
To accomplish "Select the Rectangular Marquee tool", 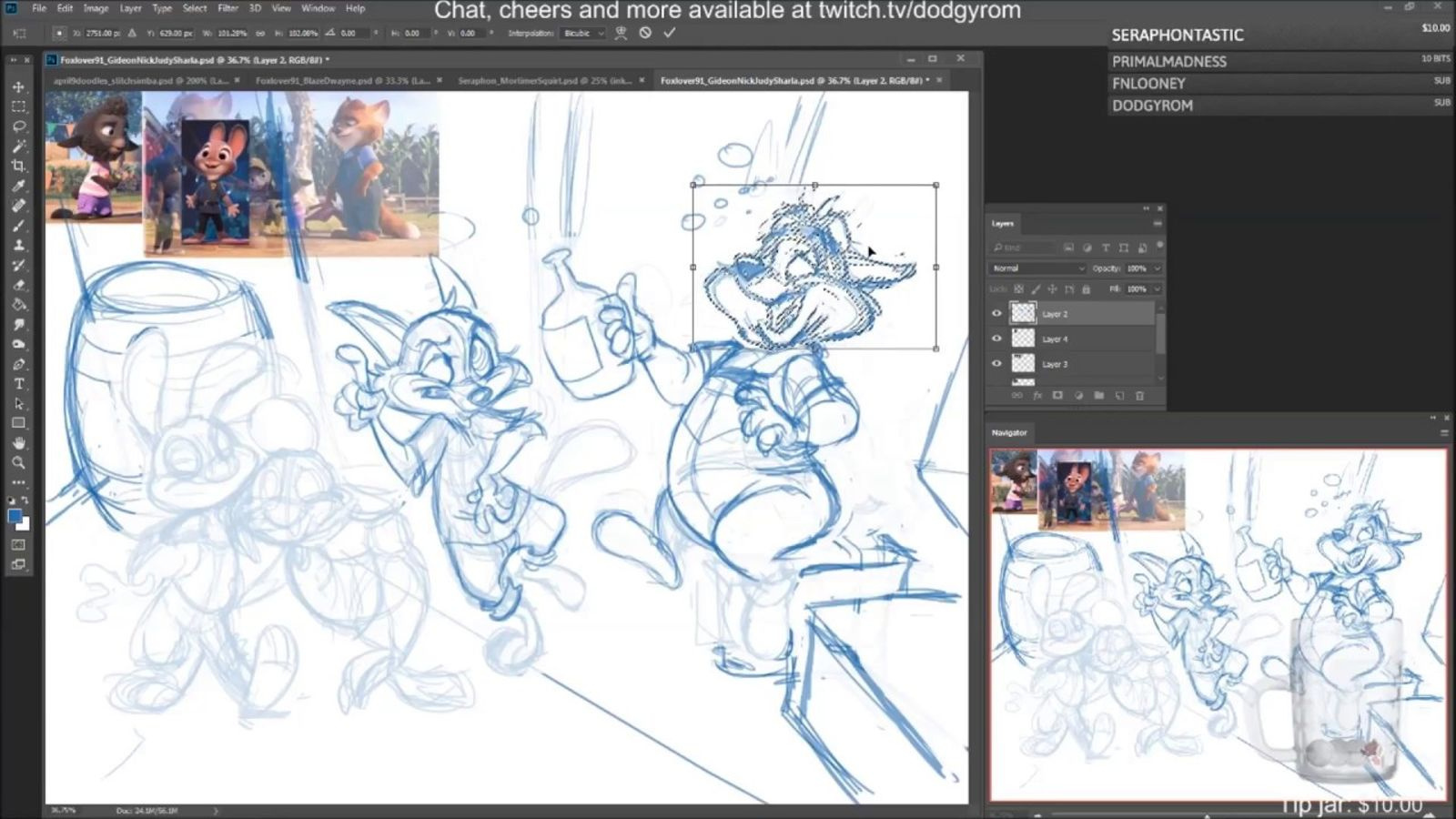I will (18, 106).
